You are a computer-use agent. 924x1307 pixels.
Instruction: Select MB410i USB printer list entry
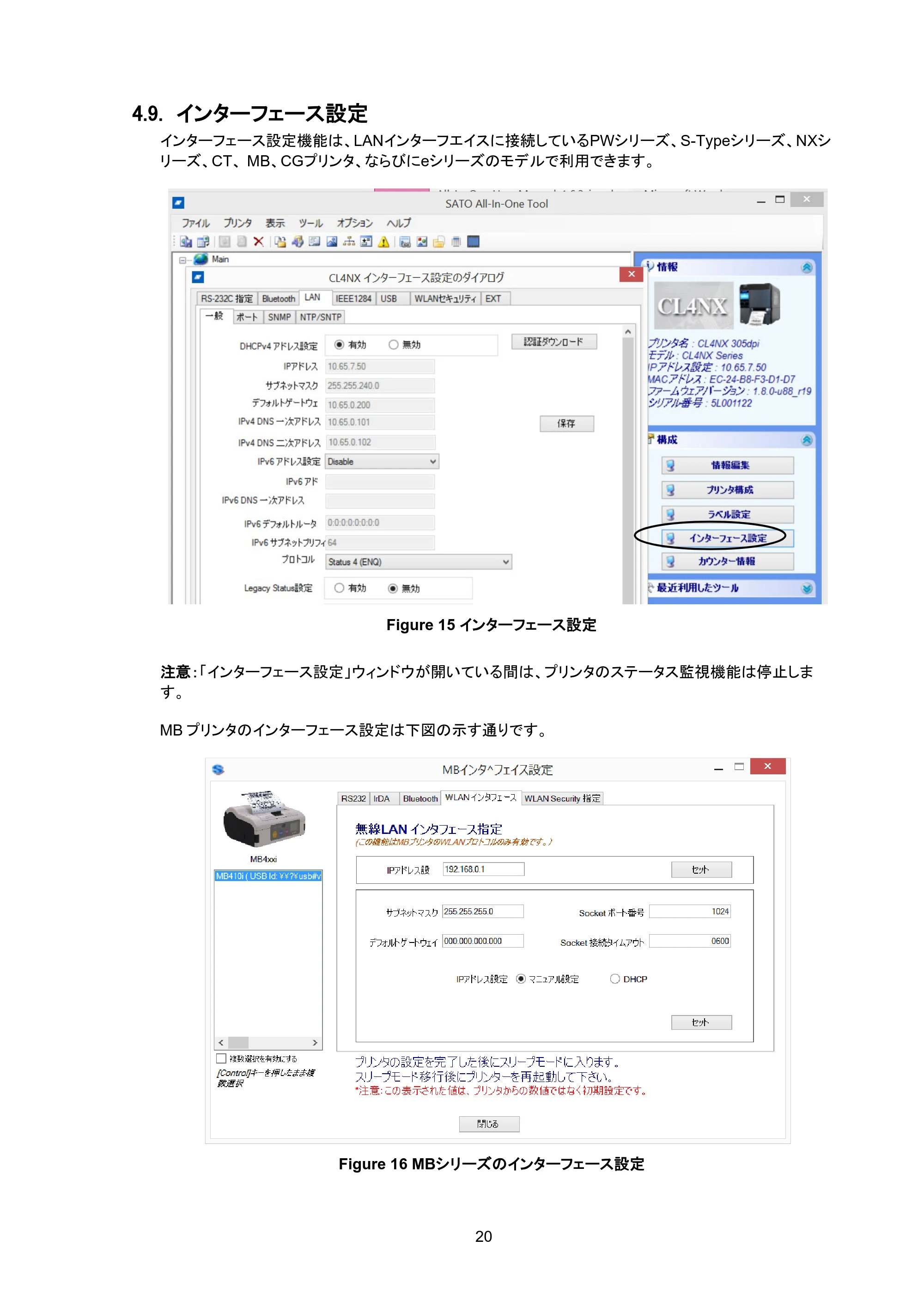pyautogui.click(x=268, y=876)
